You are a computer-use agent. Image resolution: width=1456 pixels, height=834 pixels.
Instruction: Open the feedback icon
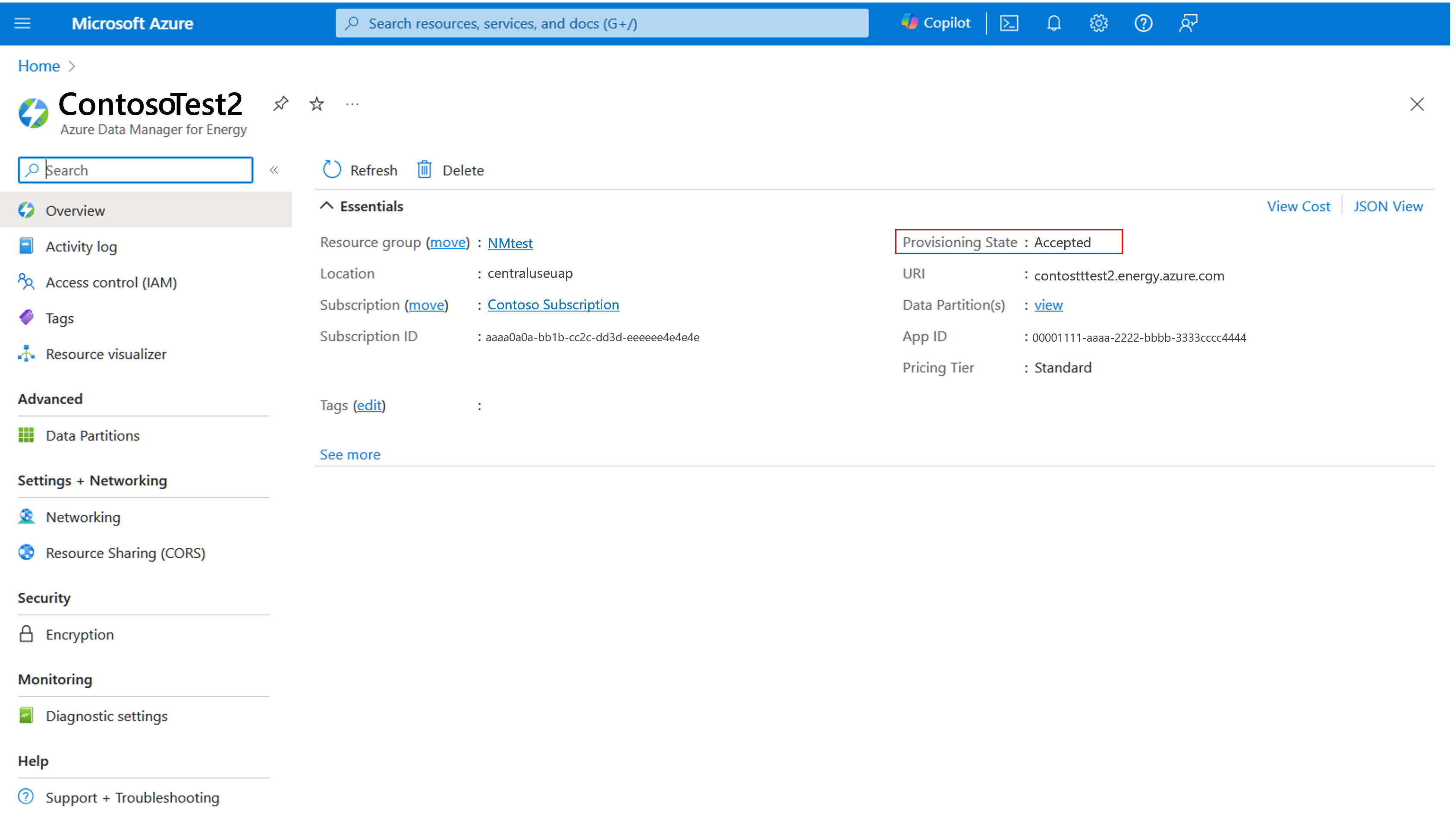(1188, 23)
